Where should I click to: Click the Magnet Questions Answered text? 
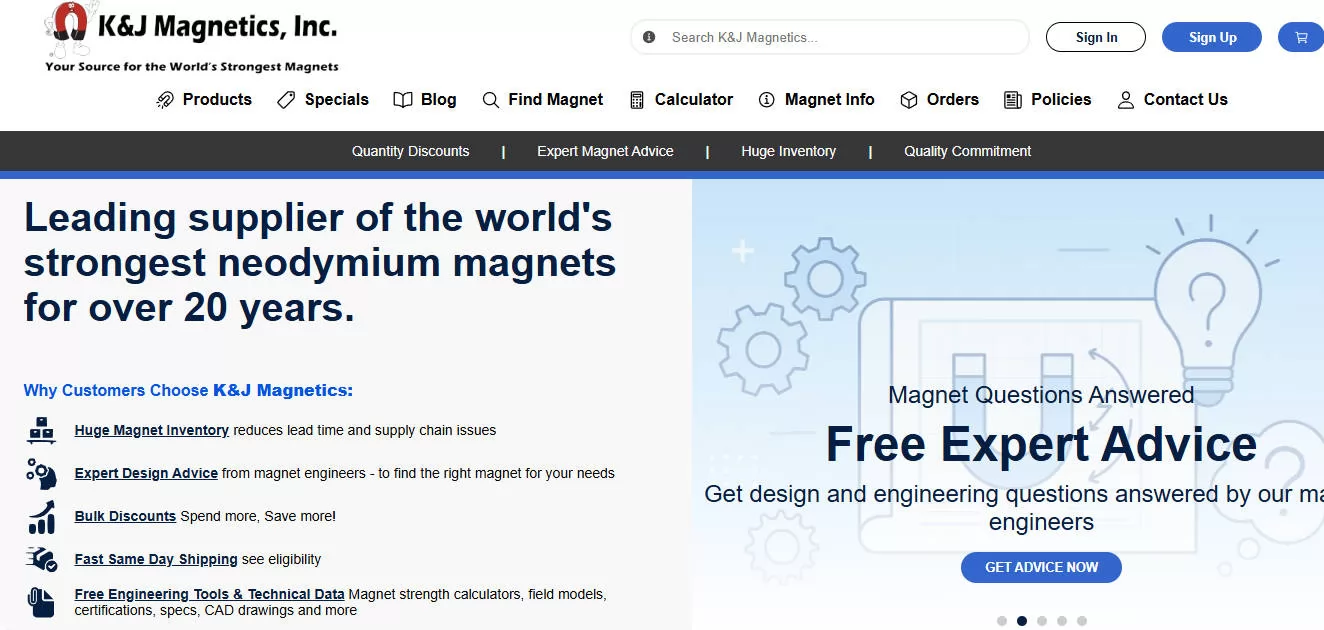[x=1041, y=395]
